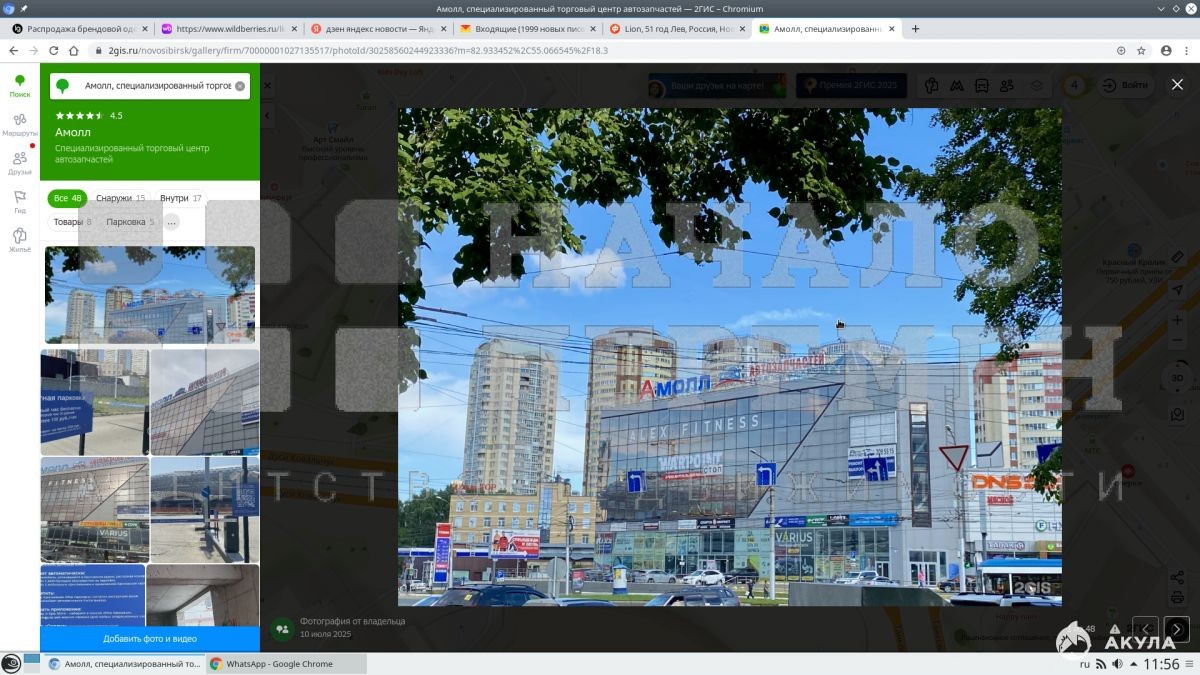Select the Внутри 17 photo filter
Image resolution: width=1200 pixels, height=675 pixels.
click(x=181, y=198)
